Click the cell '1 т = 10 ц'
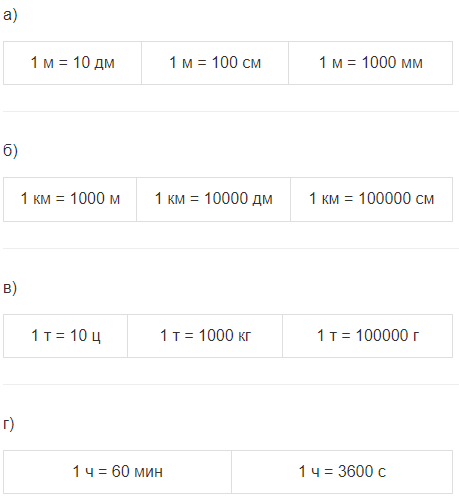The width and height of the screenshot is (459, 501). click(x=65, y=336)
